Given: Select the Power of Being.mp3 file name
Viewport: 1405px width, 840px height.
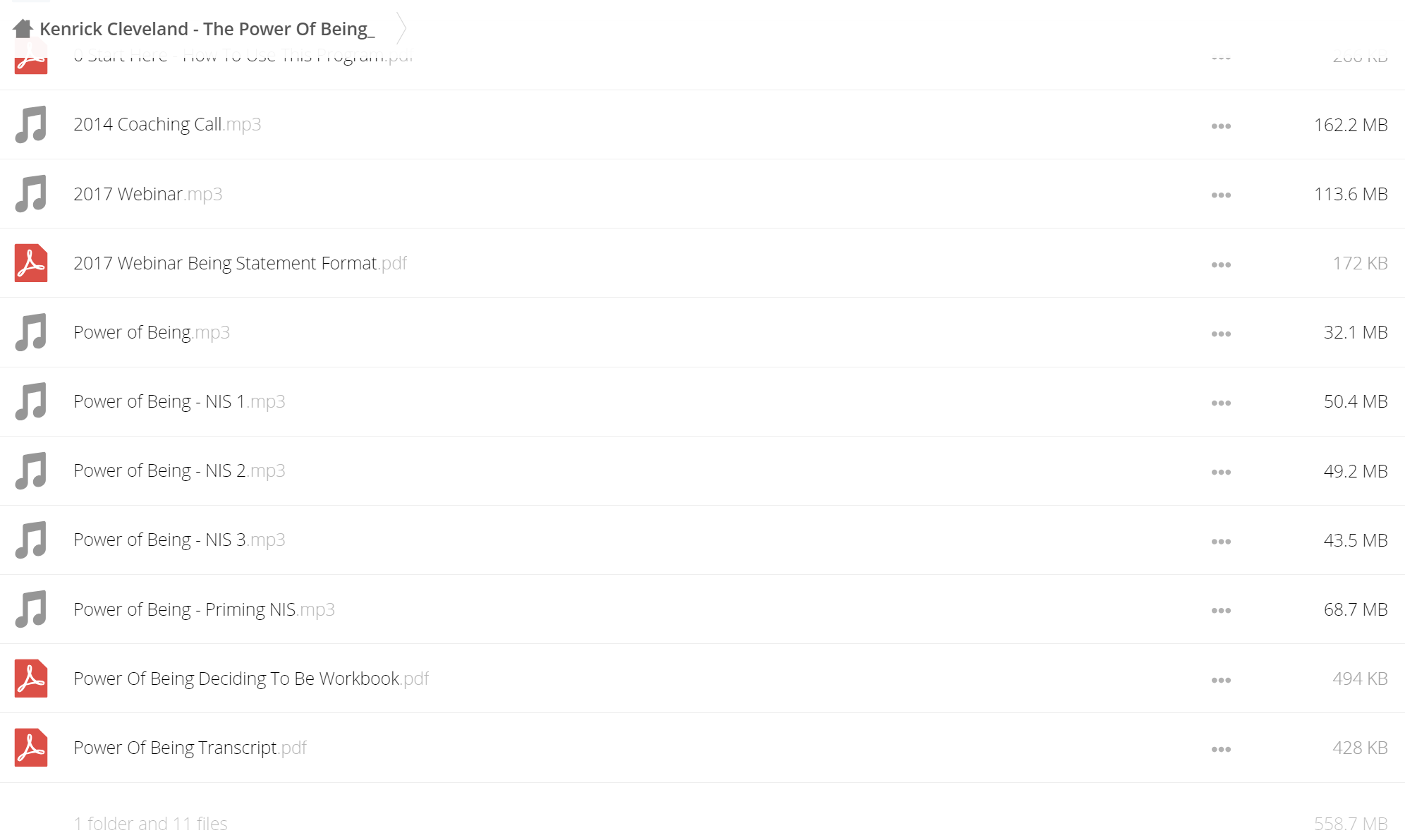Looking at the screenshot, I should [x=152, y=332].
